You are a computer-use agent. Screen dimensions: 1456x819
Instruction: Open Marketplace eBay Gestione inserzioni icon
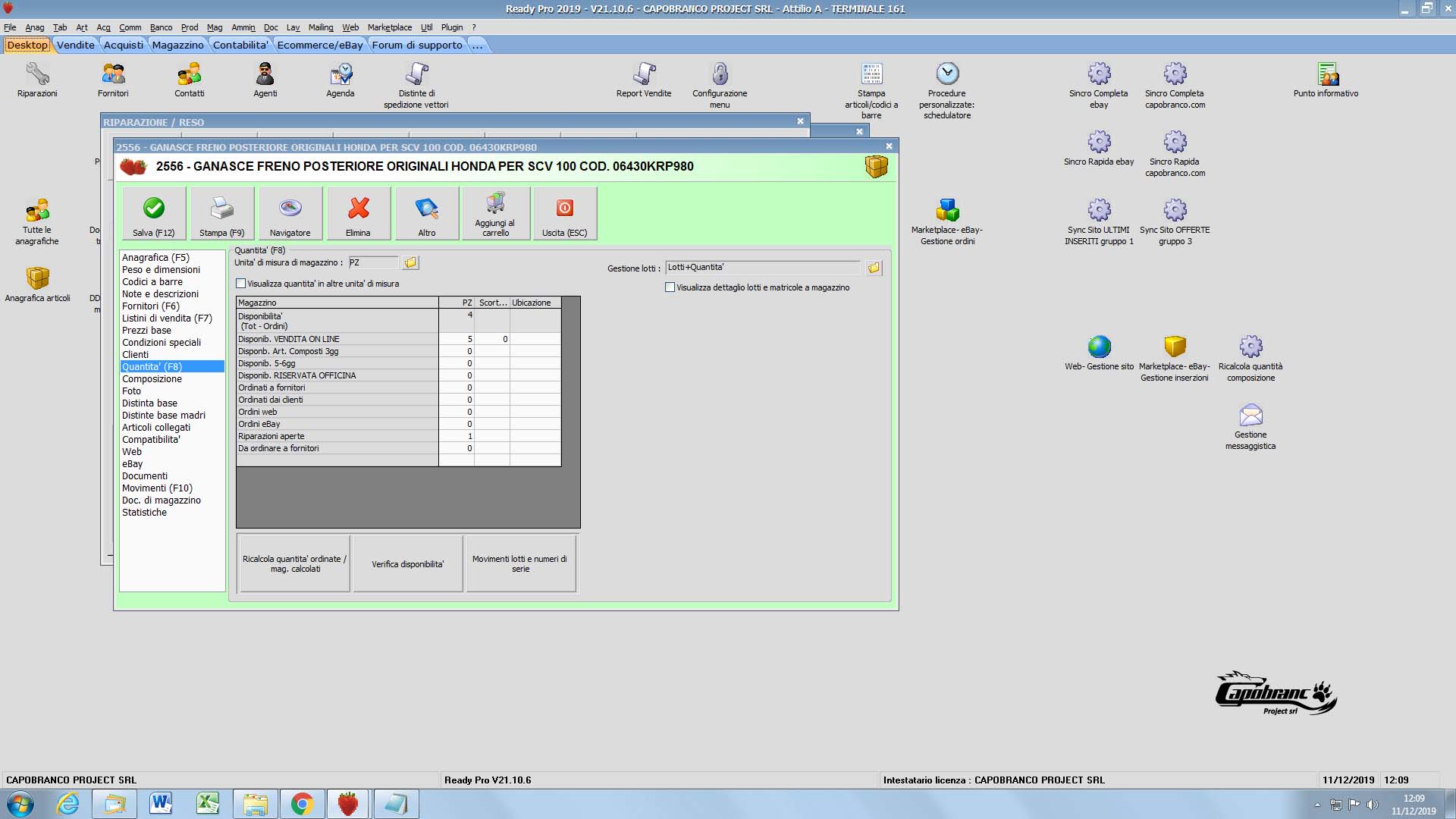click(1175, 358)
